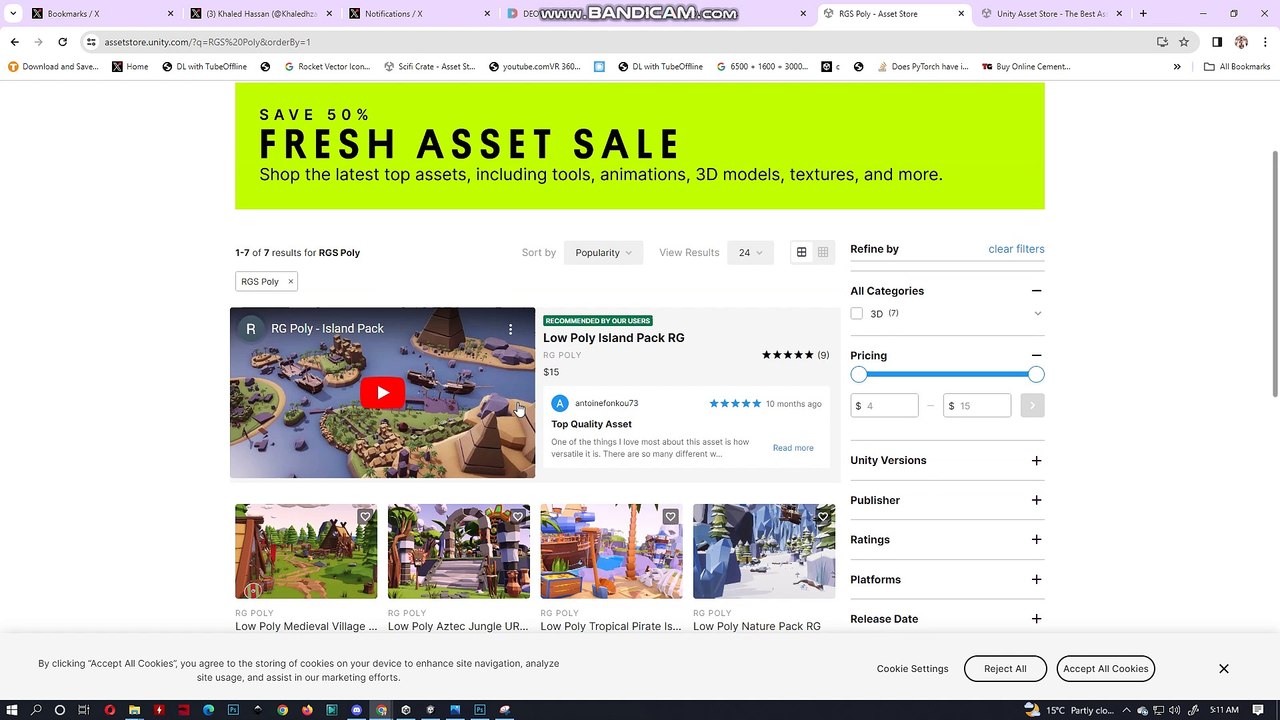Go back to the previous browser page
Viewport: 1280px width, 720px height.
[x=14, y=42]
